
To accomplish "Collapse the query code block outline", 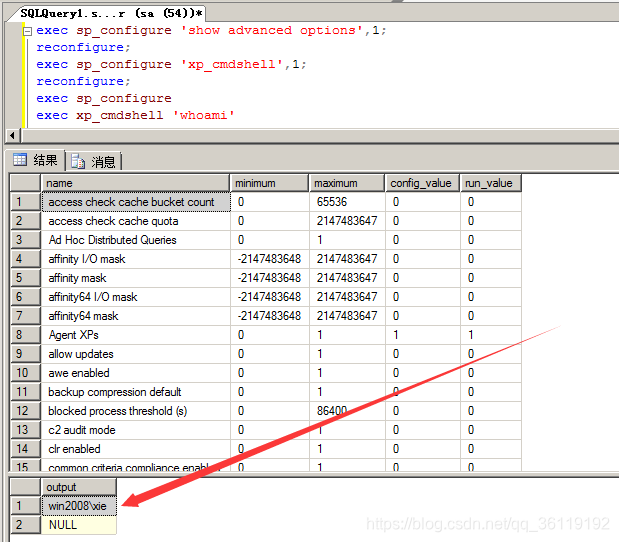I will pos(27,32).
